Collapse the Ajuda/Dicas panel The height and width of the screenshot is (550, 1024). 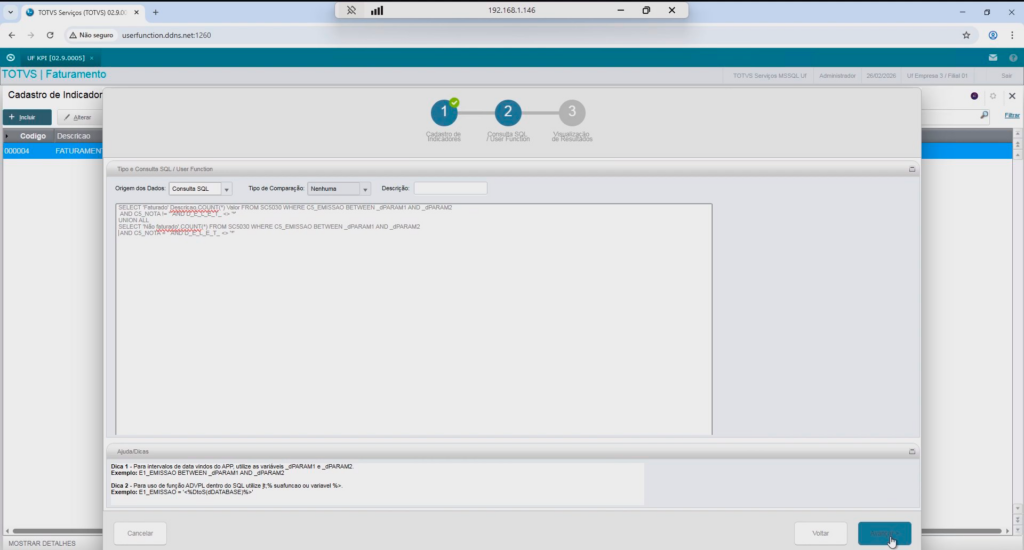[912, 451]
